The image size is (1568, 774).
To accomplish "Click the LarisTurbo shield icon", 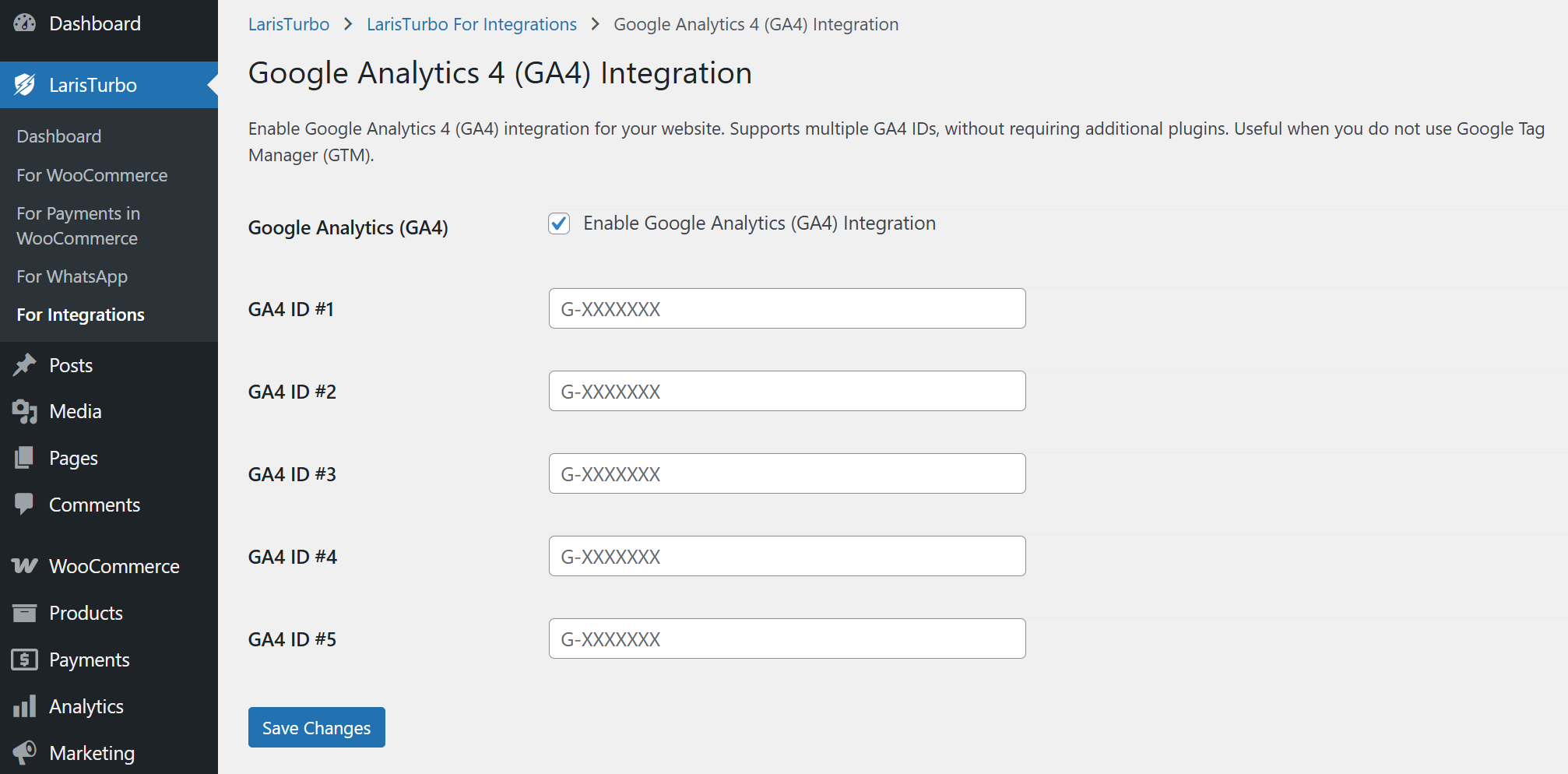I will 25,85.
